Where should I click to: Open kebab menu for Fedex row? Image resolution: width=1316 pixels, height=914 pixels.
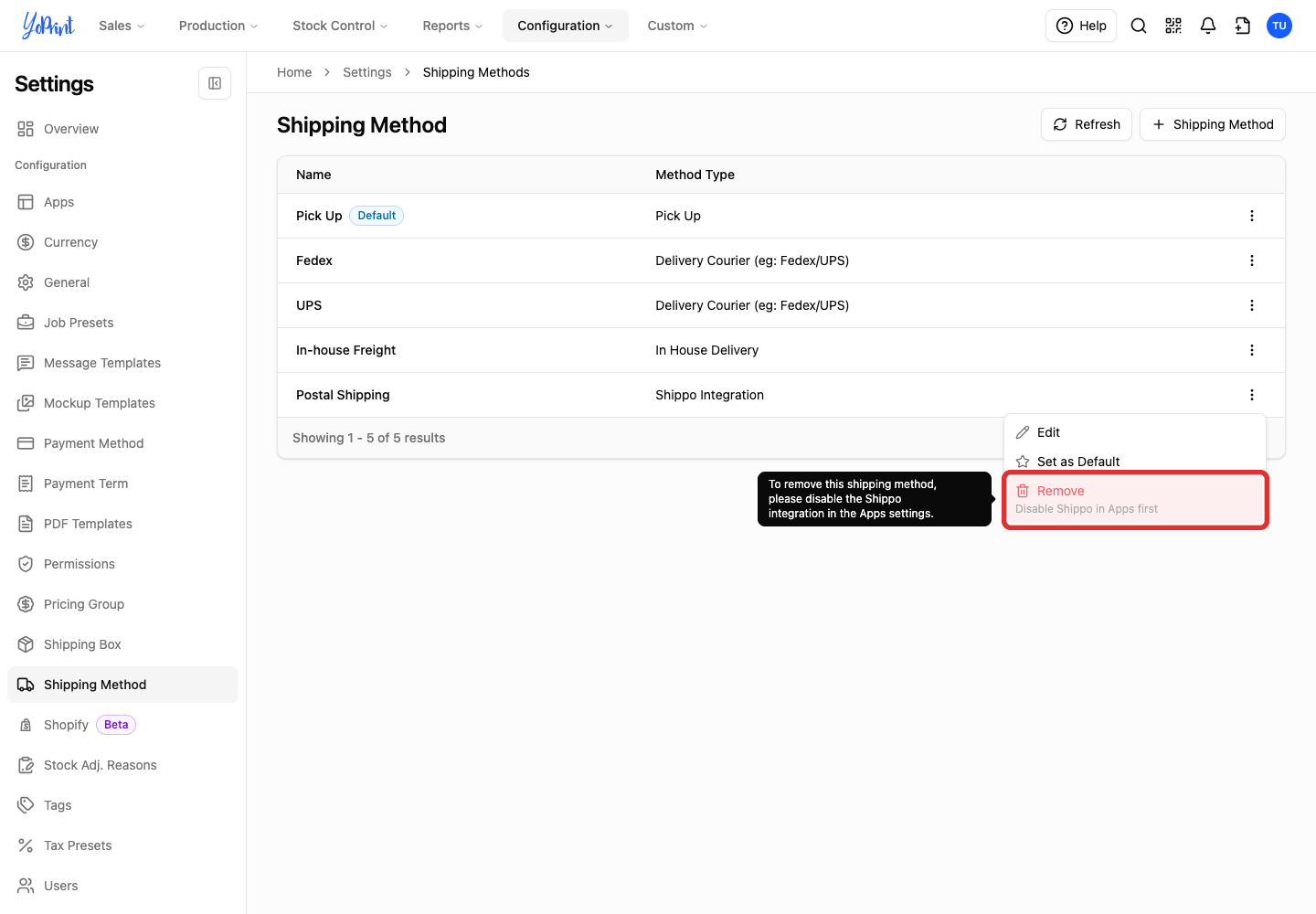1252,260
